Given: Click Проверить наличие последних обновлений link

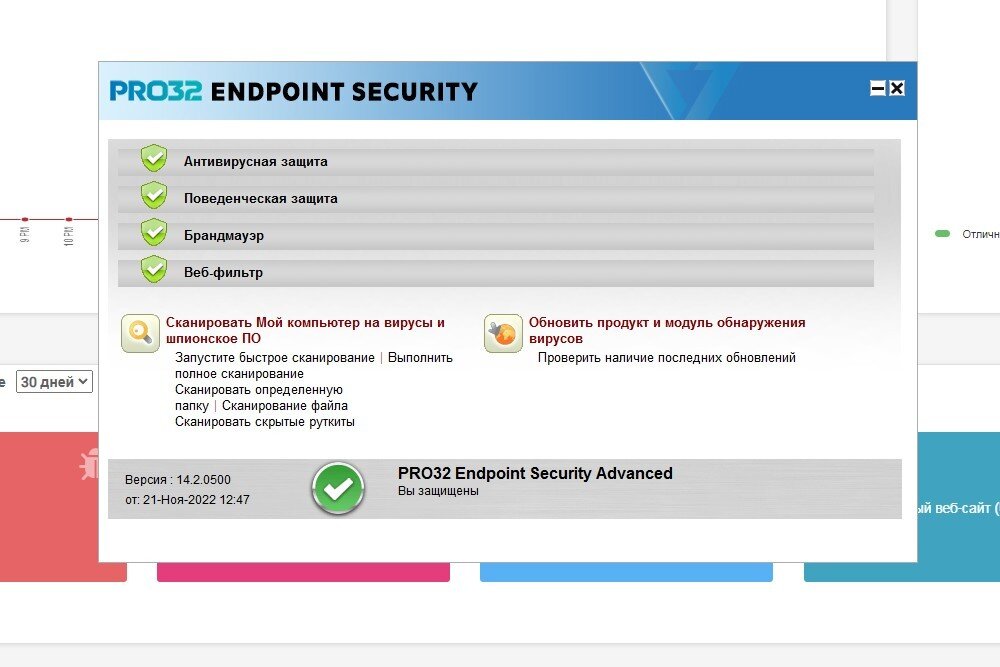Looking at the screenshot, I should [x=666, y=358].
